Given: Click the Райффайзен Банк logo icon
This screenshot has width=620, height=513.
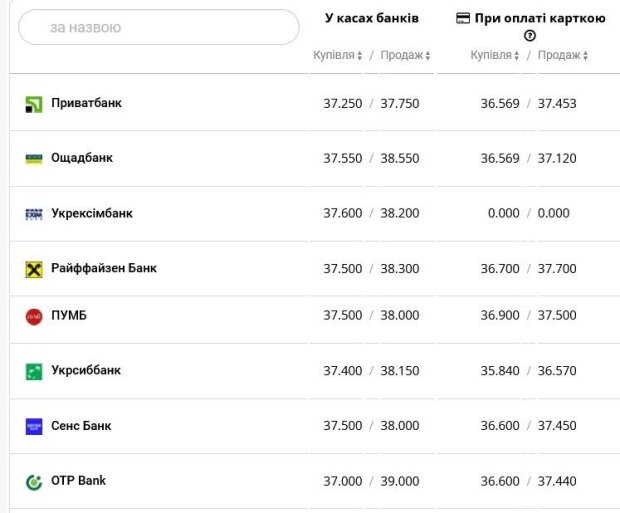Looking at the screenshot, I should point(34,269).
